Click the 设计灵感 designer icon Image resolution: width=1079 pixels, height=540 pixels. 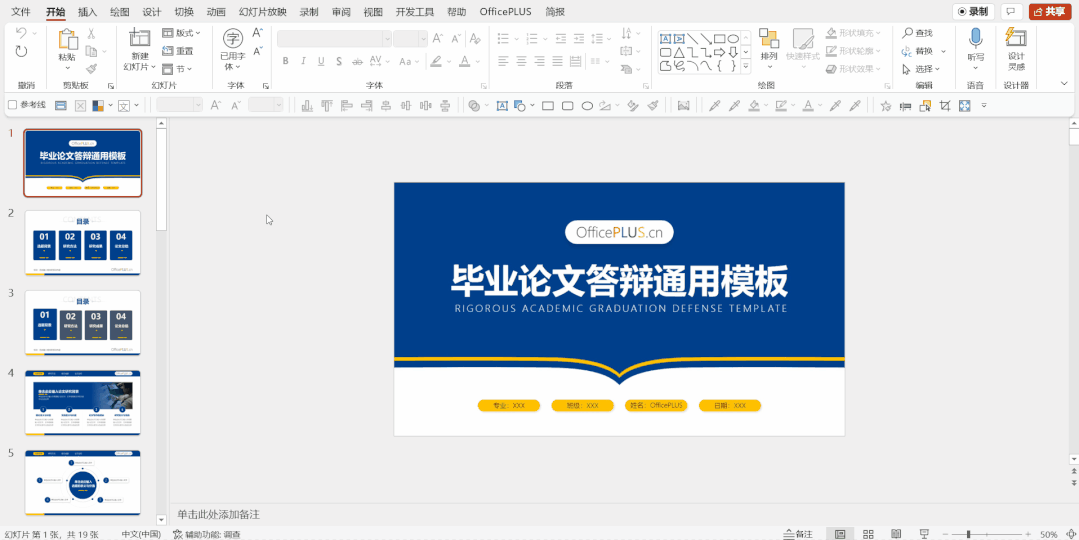tap(1016, 38)
